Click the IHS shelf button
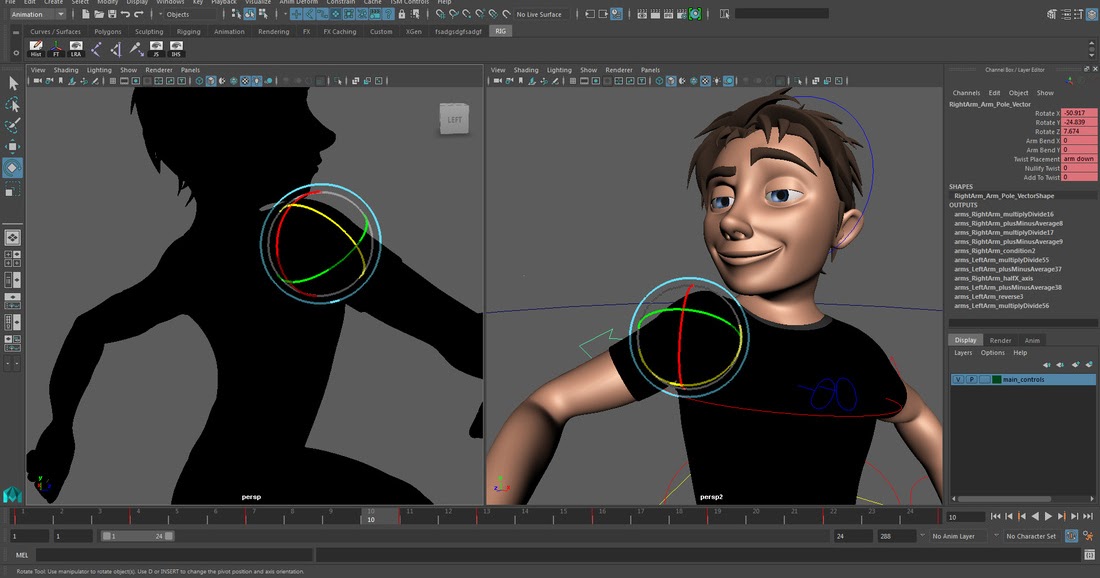 click(176, 48)
